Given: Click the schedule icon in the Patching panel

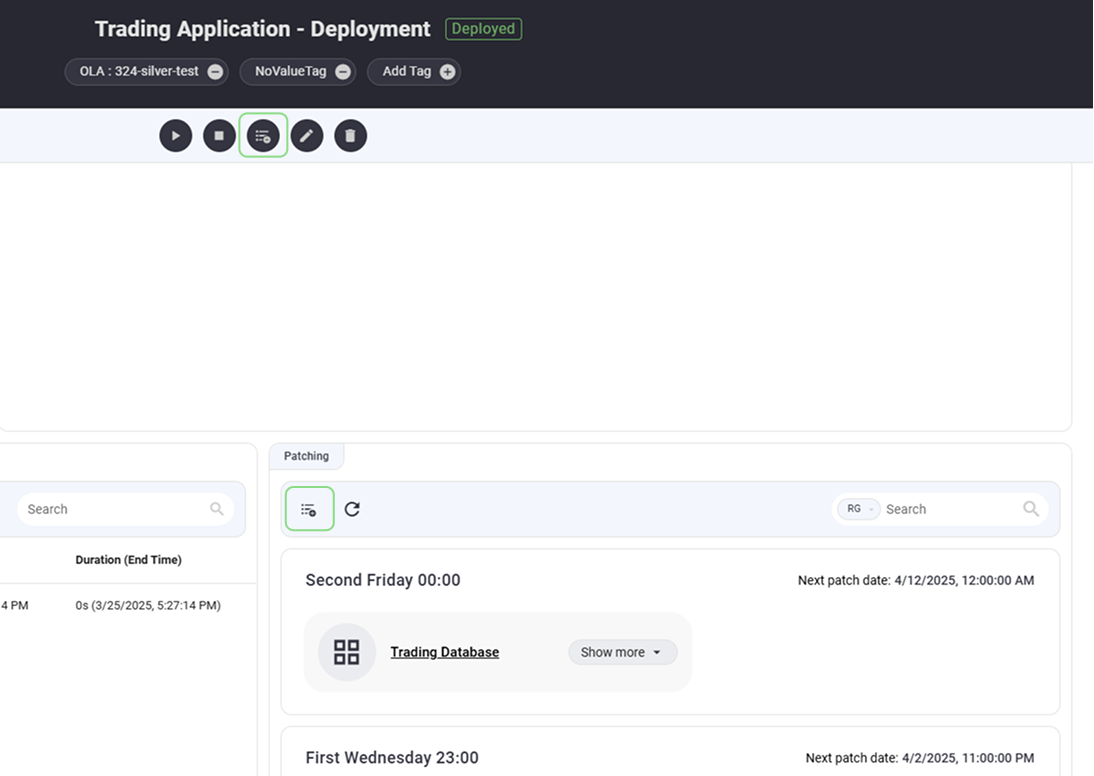Looking at the screenshot, I should pyautogui.click(x=309, y=509).
